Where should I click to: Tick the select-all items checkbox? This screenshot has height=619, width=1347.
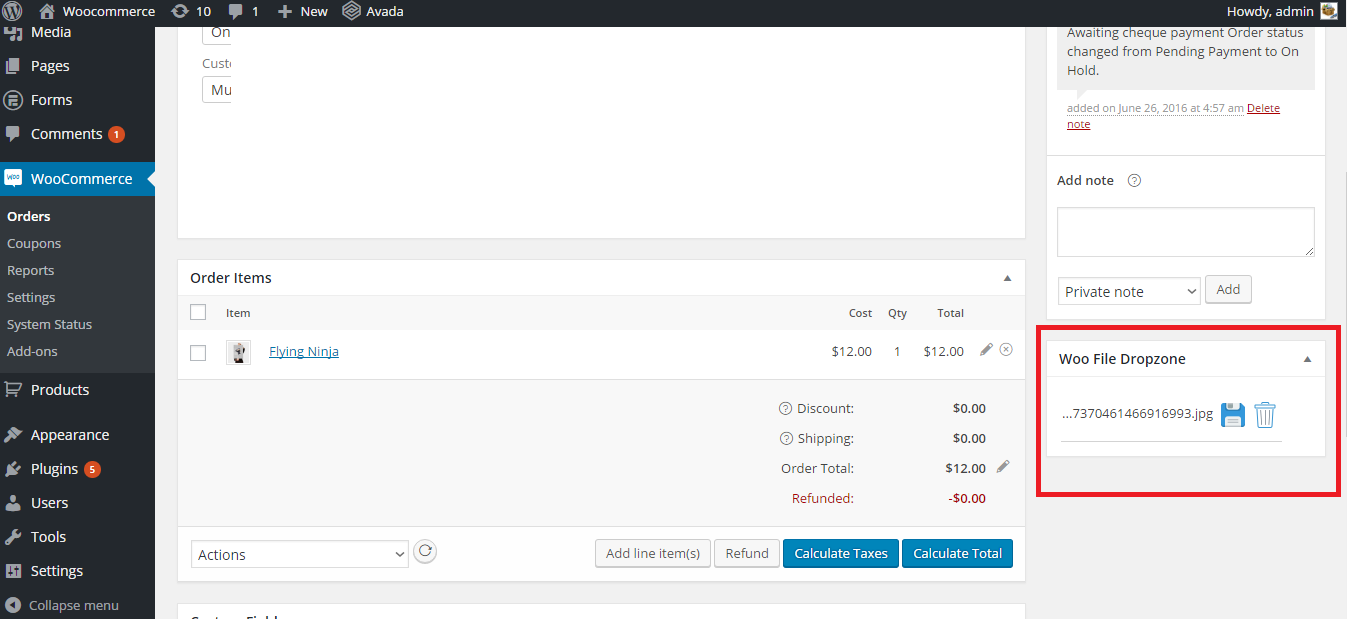click(198, 312)
